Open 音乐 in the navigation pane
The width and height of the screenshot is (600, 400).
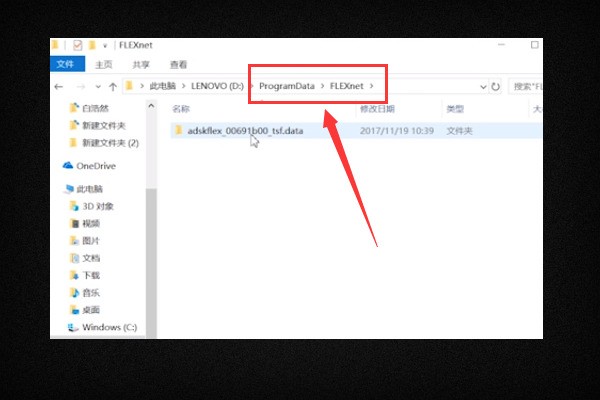pos(91,293)
